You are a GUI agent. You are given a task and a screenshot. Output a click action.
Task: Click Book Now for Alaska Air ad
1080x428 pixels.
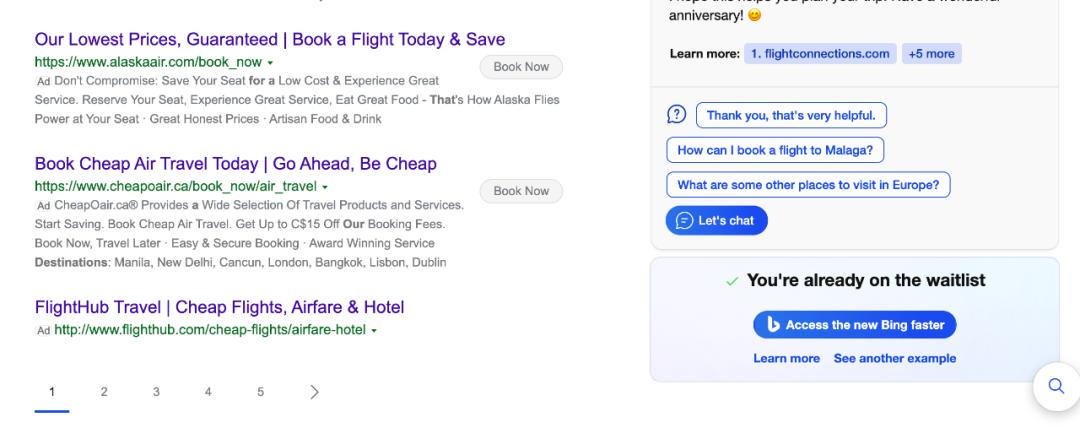click(521, 67)
